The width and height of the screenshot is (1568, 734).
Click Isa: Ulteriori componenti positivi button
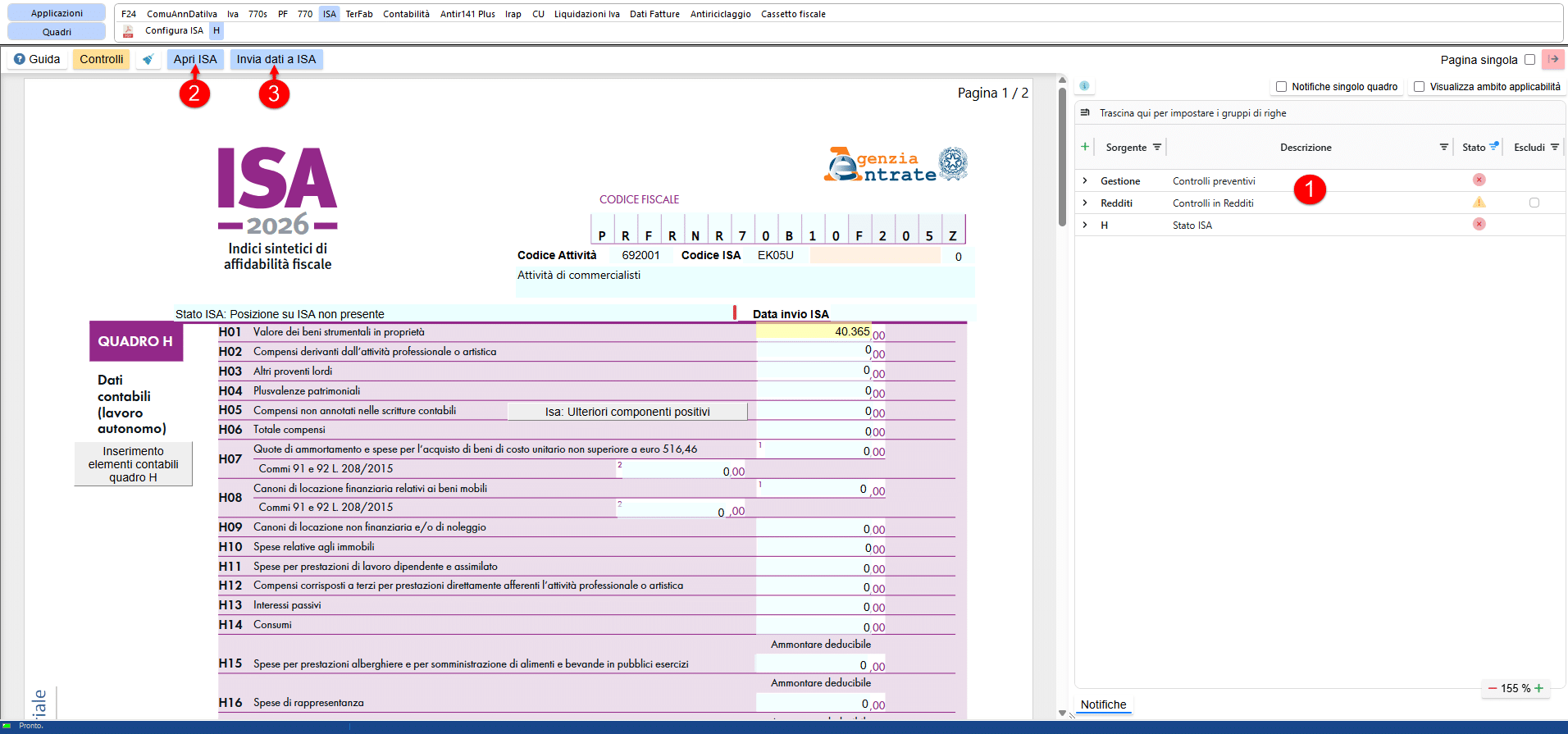[627, 412]
